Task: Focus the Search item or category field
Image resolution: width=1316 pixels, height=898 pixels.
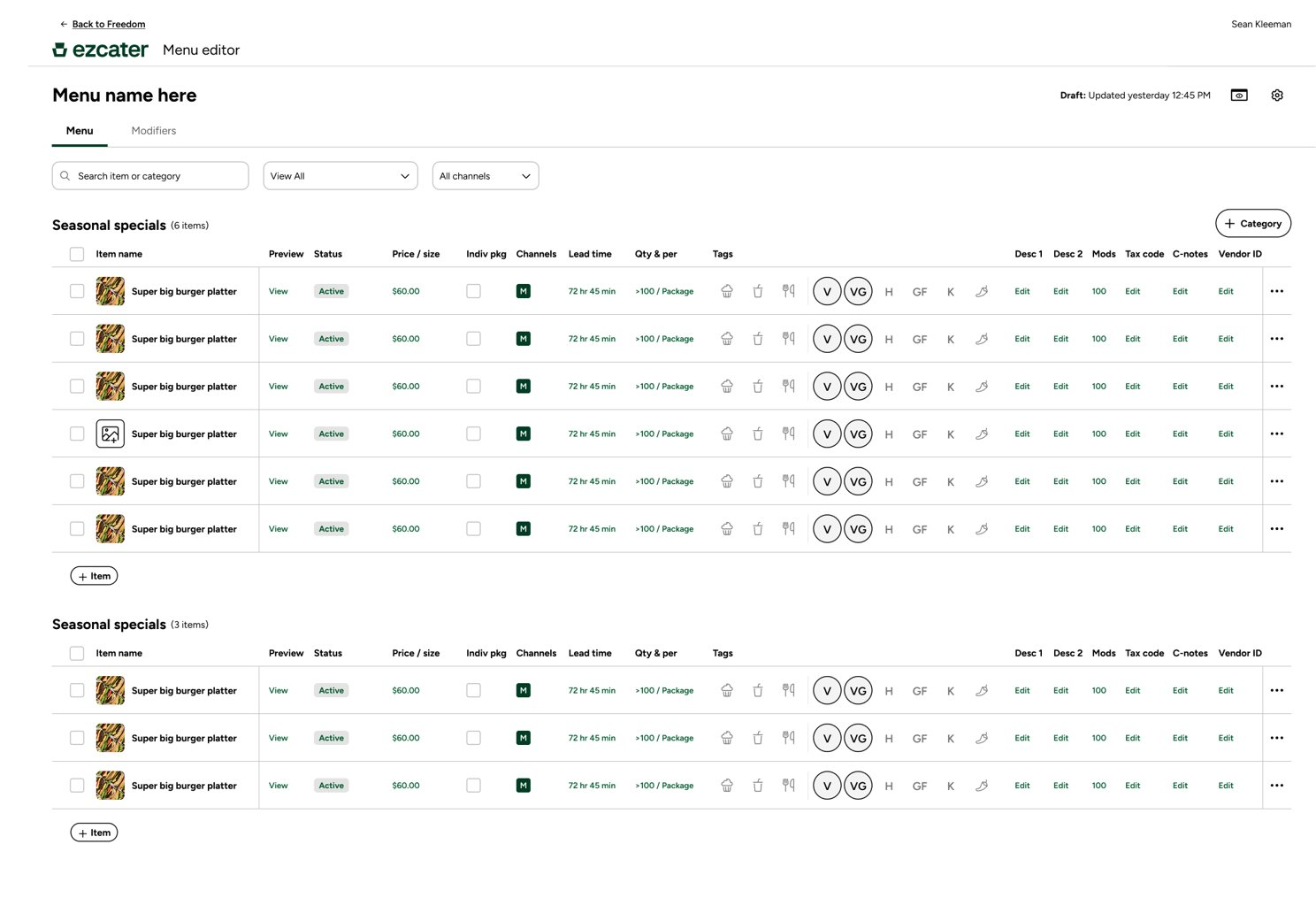Action: coord(150,176)
